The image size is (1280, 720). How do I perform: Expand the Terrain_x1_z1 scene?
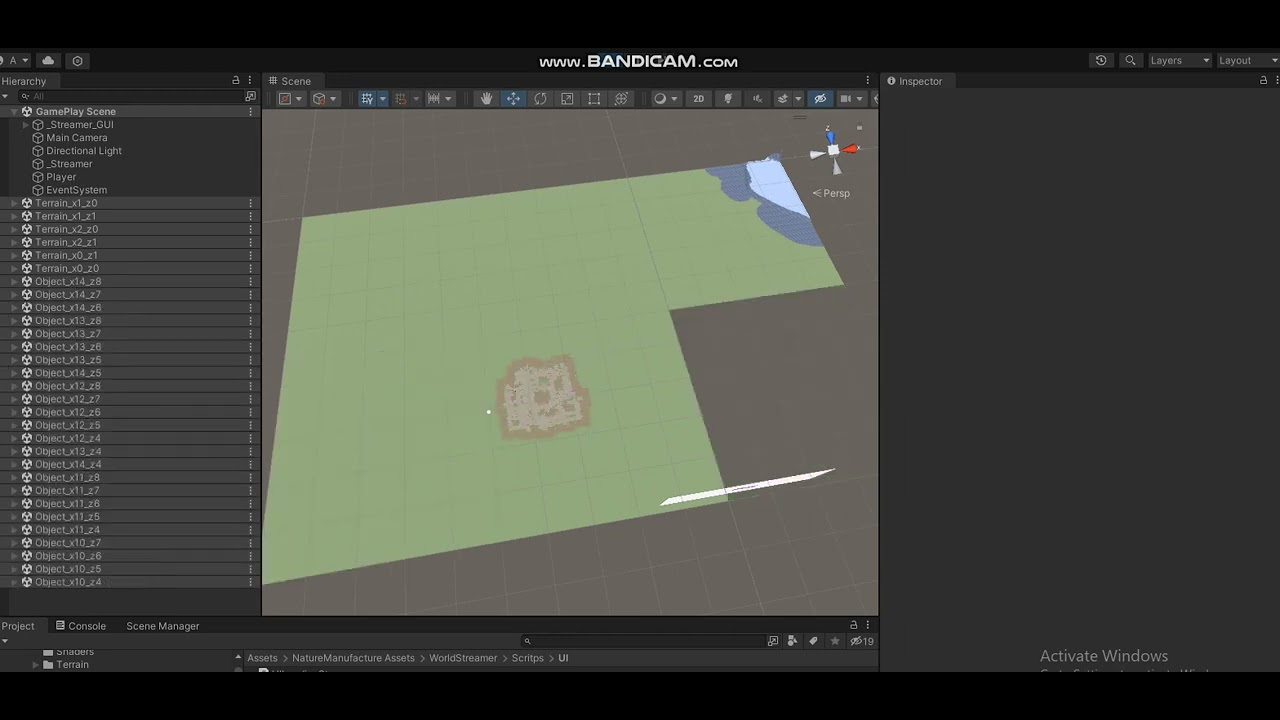pos(14,216)
